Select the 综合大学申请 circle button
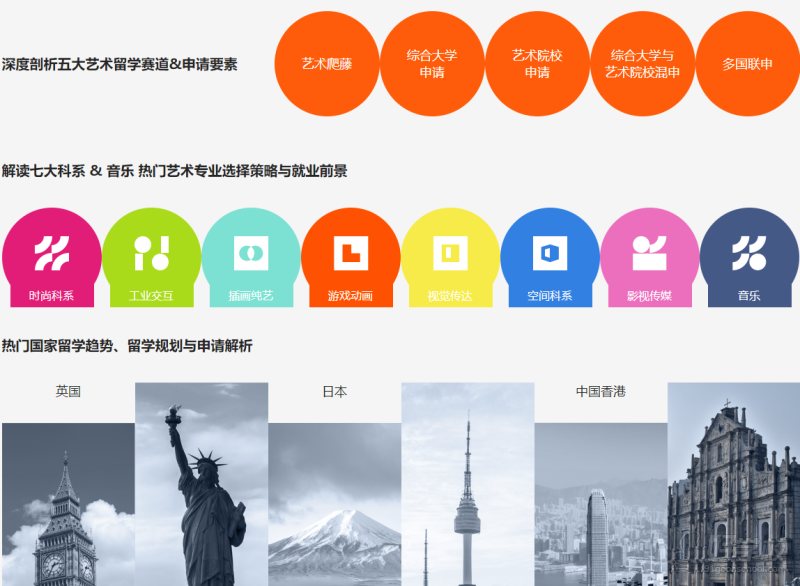This screenshot has height=586, width=800. [432, 64]
